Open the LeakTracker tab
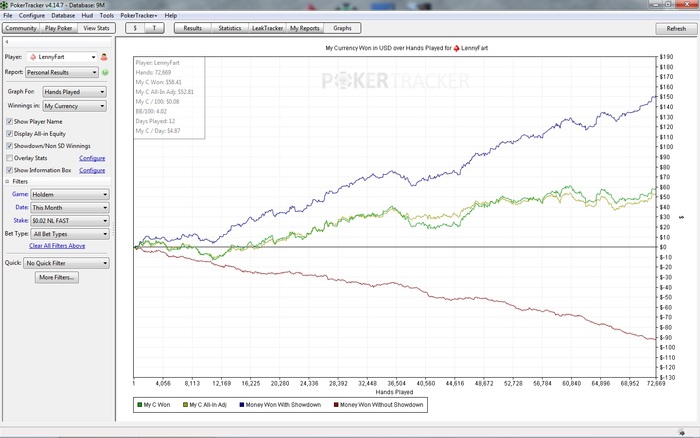 267,28
